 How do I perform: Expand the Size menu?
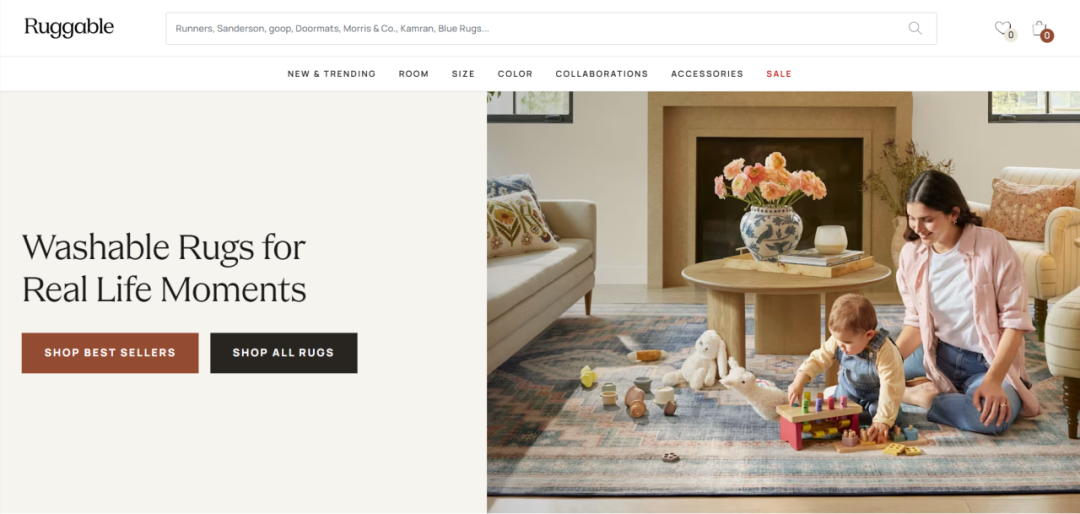(463, 74)
